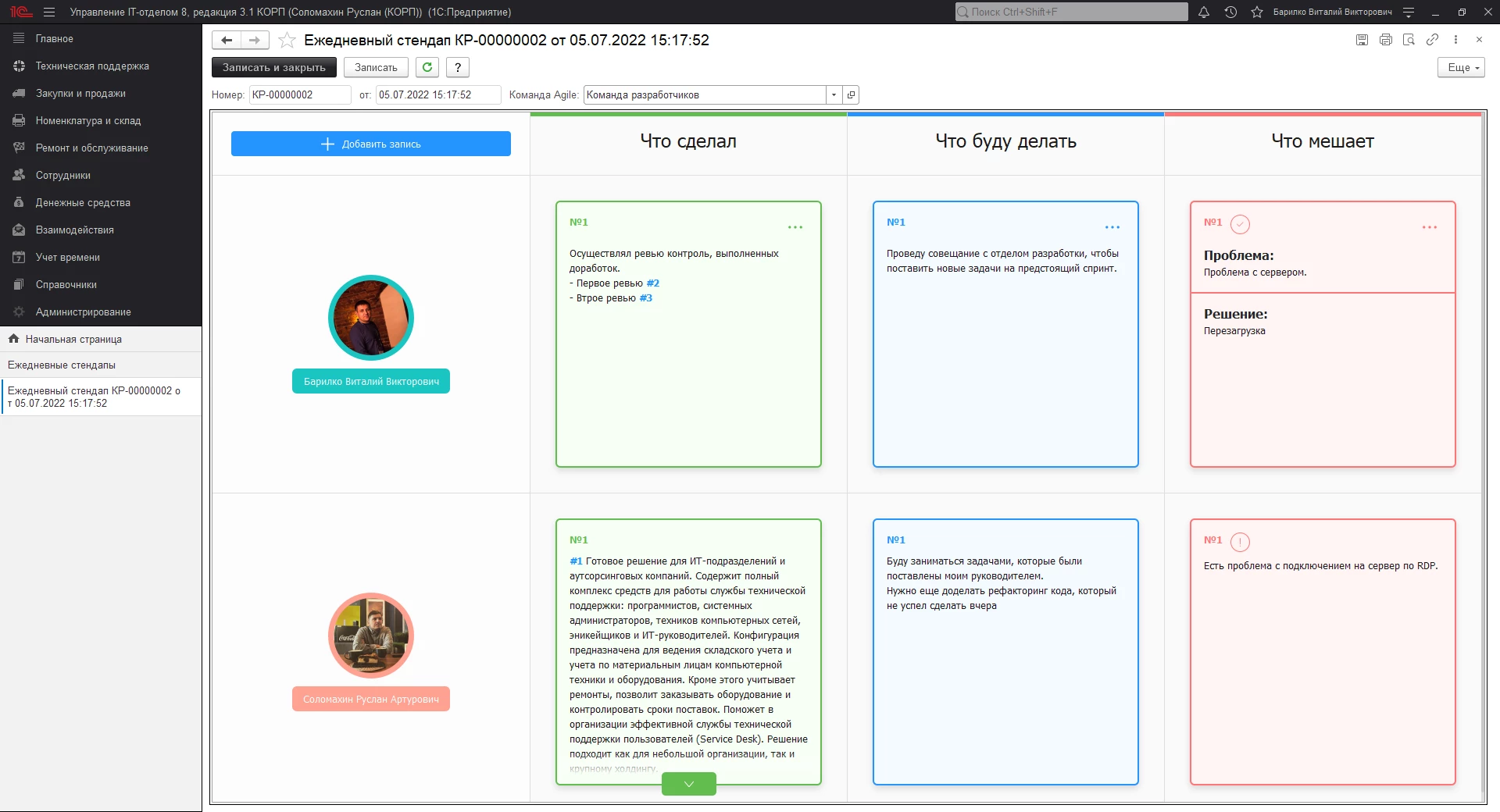The image size is (1500, 812).
Task: Open the Команда Agile dropdown arrow
Action: point(834,95)
